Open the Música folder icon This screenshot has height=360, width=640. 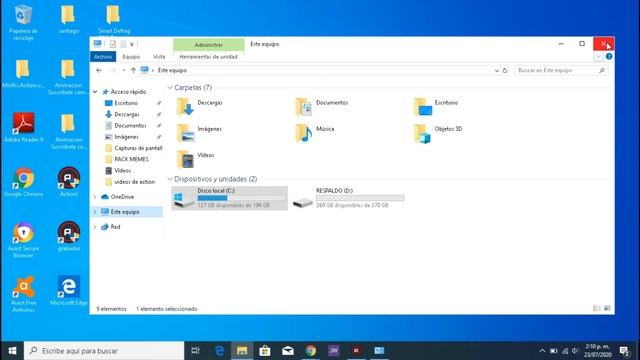pyautogui.click(x=304, y=133)
